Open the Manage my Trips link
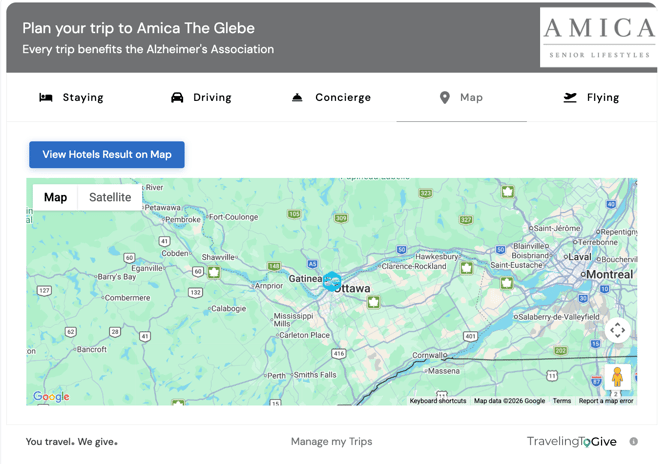Viewport: 670px width, 464px height. pos(331,441)
